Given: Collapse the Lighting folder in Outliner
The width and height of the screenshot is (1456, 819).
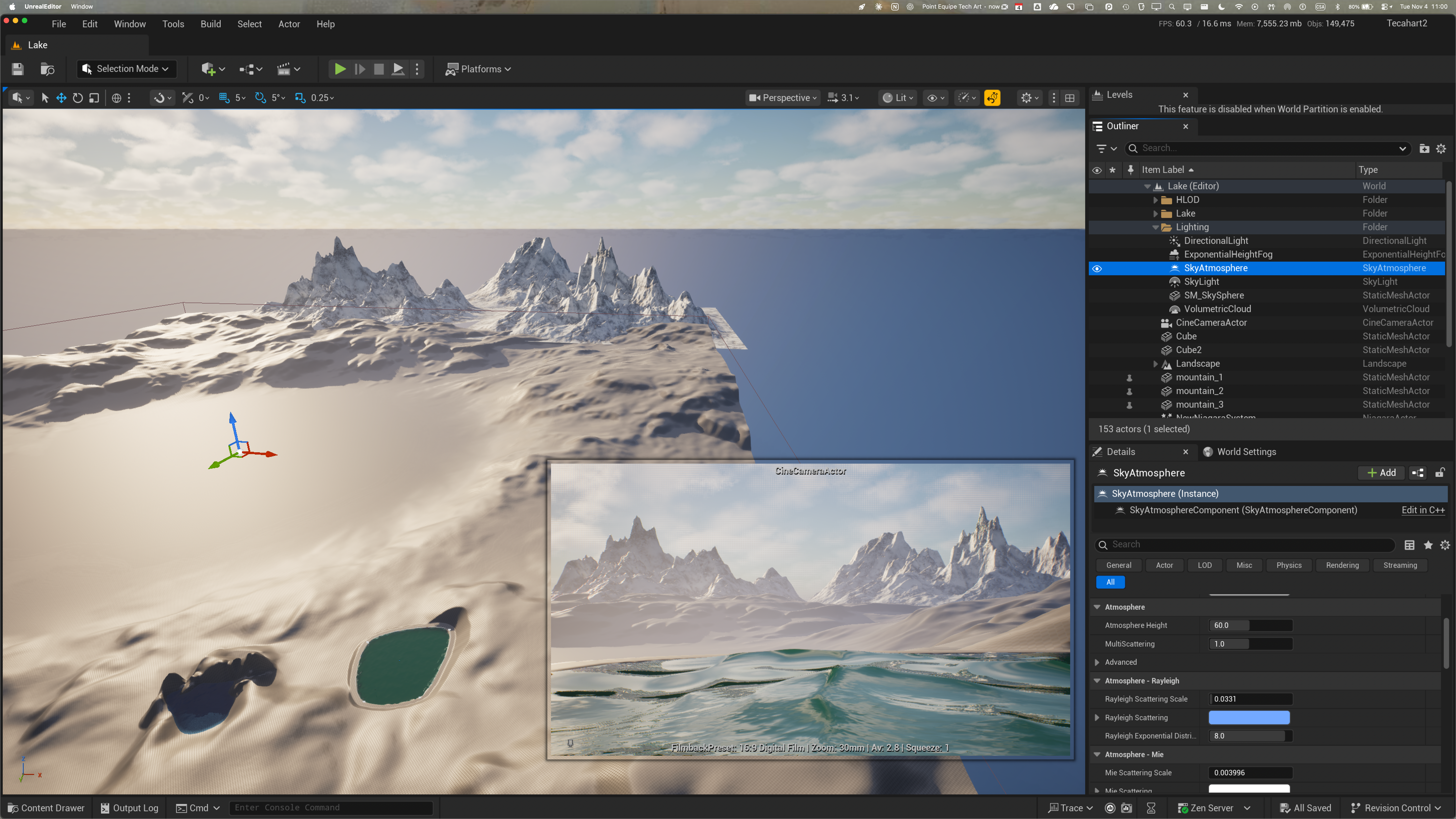Looking at the screenshot, I should pyautogui.click(x=1155, y=227).
